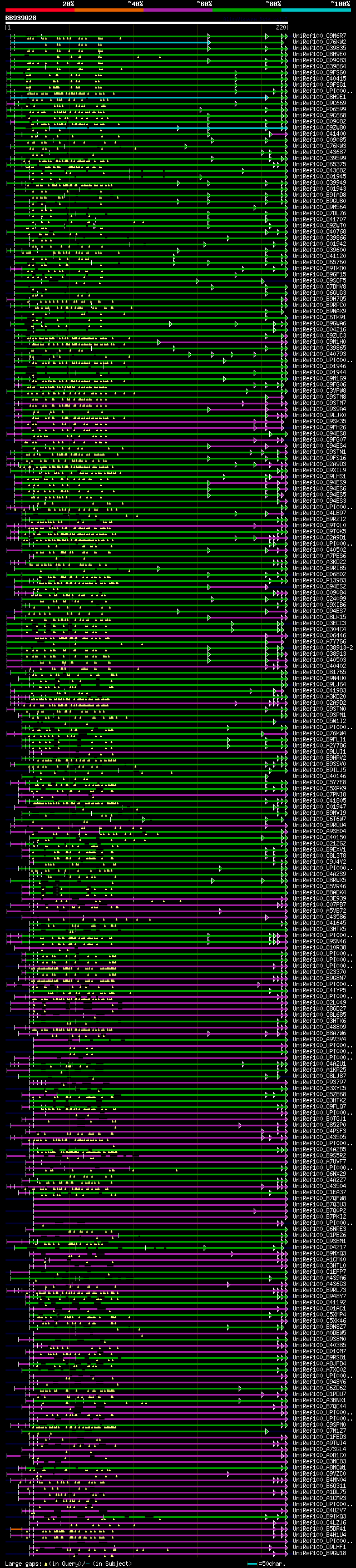Select the UniRef100_Q40503 label
356x1568 pixels.
click(x=319, y=660)
